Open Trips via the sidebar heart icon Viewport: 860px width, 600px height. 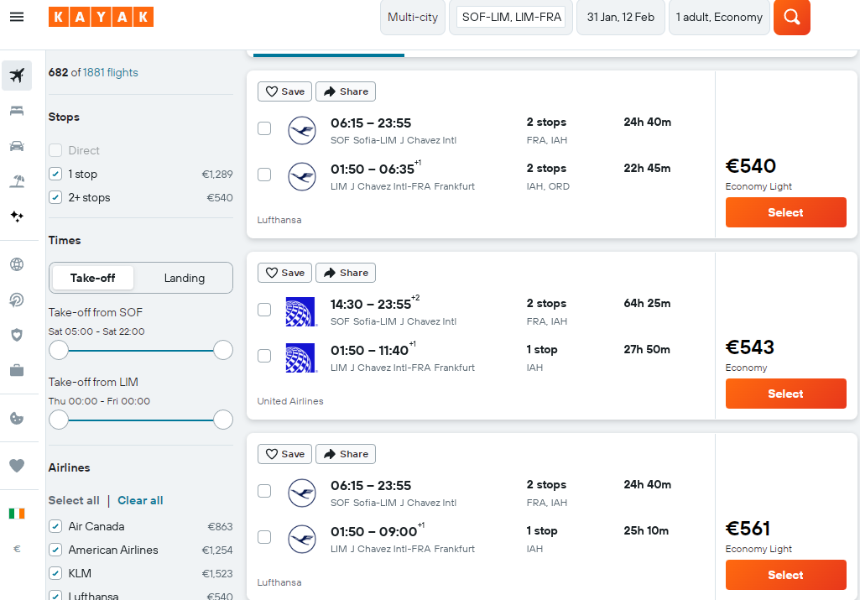17,466
